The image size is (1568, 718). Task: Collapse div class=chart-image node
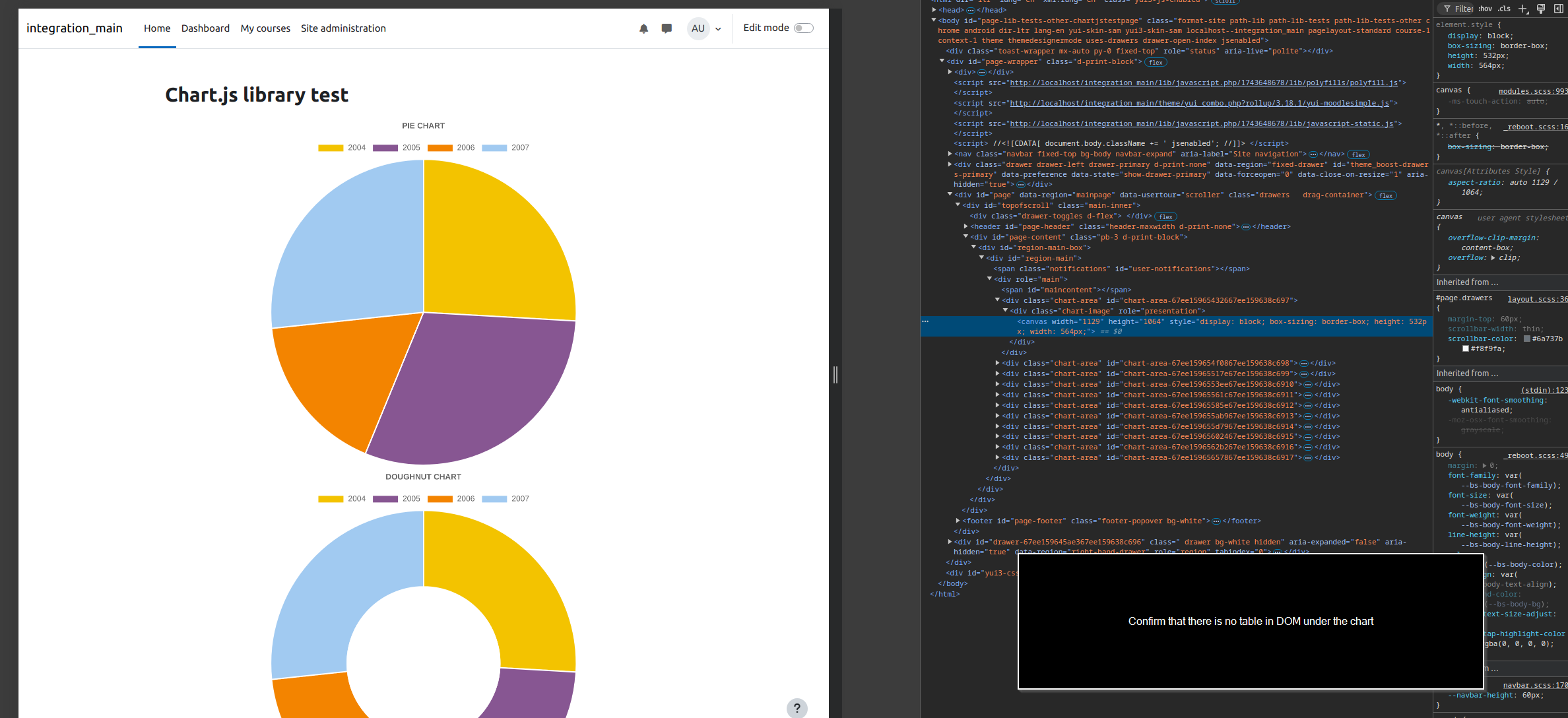pos(1005,311)
